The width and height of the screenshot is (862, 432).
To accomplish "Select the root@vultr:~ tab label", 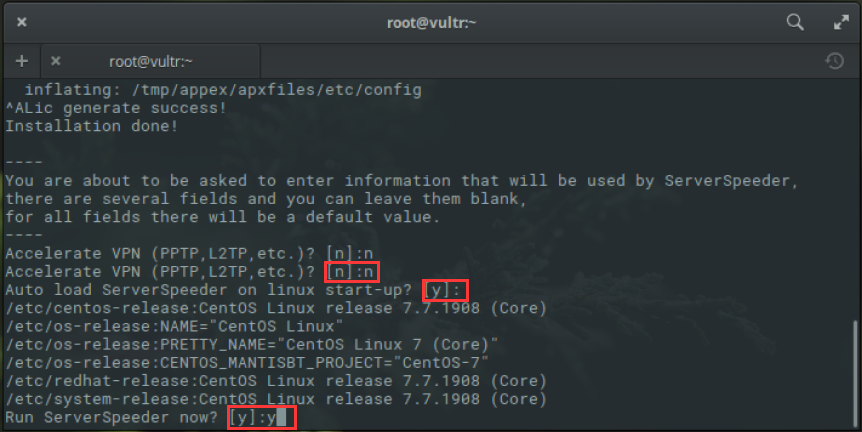I will tap(151, 62).
